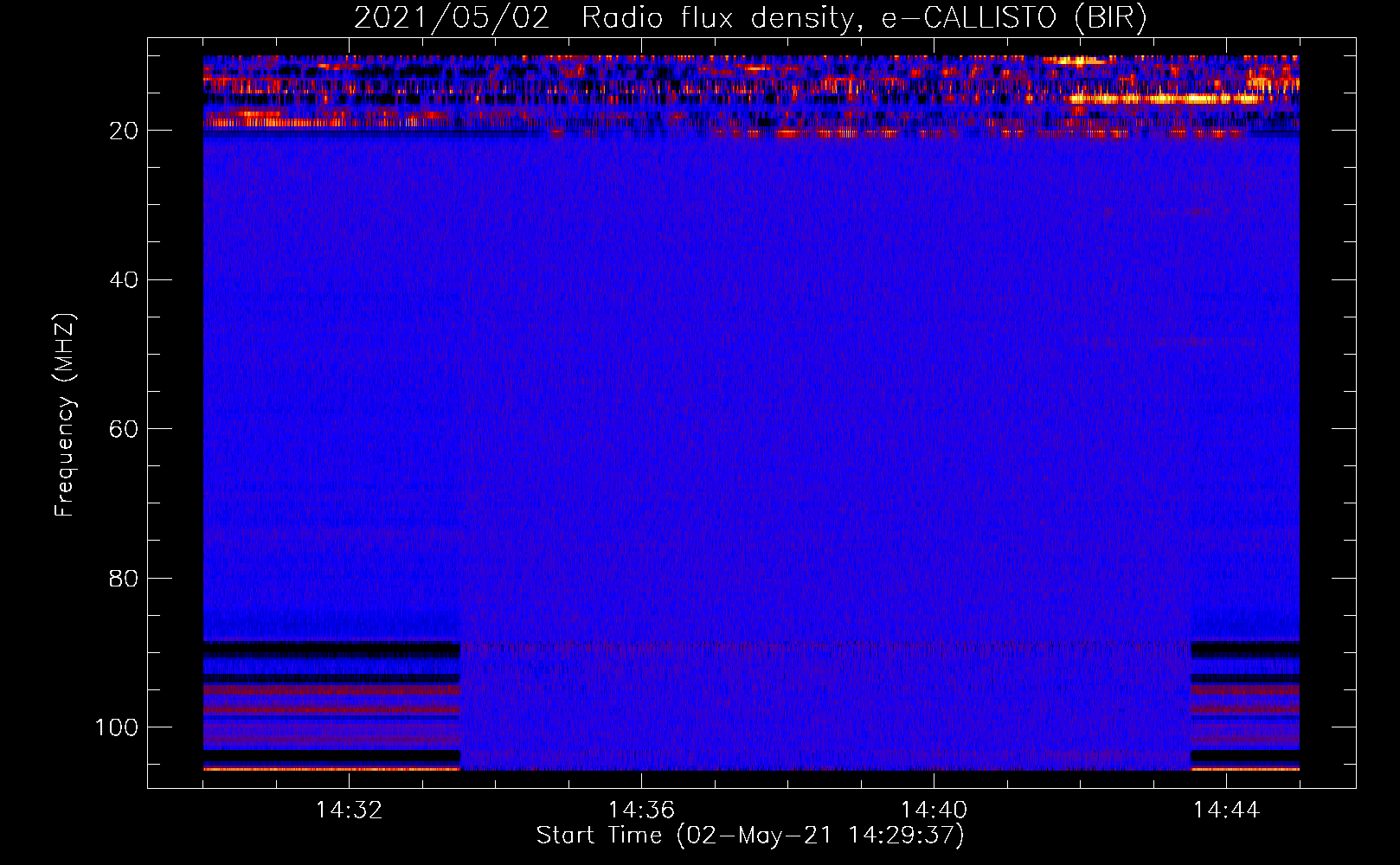Click the 100 frequency tick label
1400x865 pixels.
(117, 727)
